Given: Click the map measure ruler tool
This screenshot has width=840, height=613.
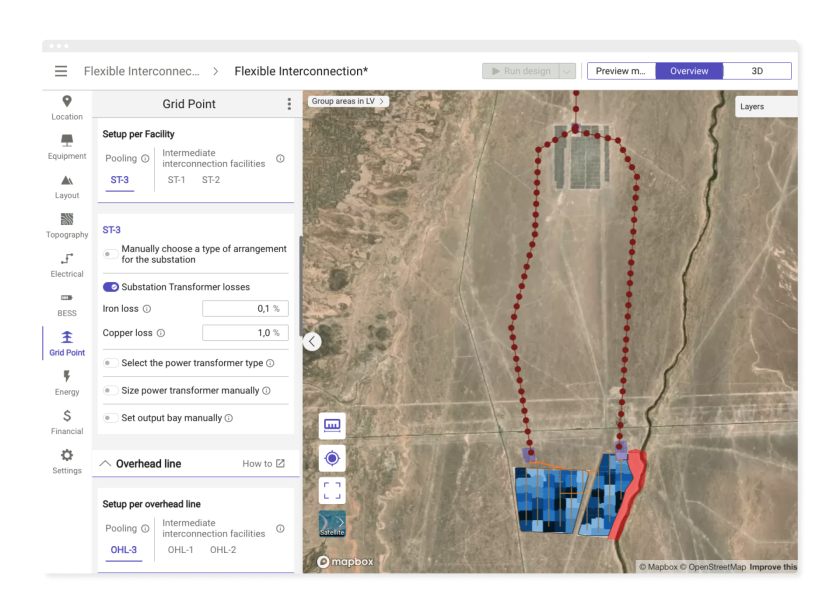Looking at the screenshot, I should point(332,425).
